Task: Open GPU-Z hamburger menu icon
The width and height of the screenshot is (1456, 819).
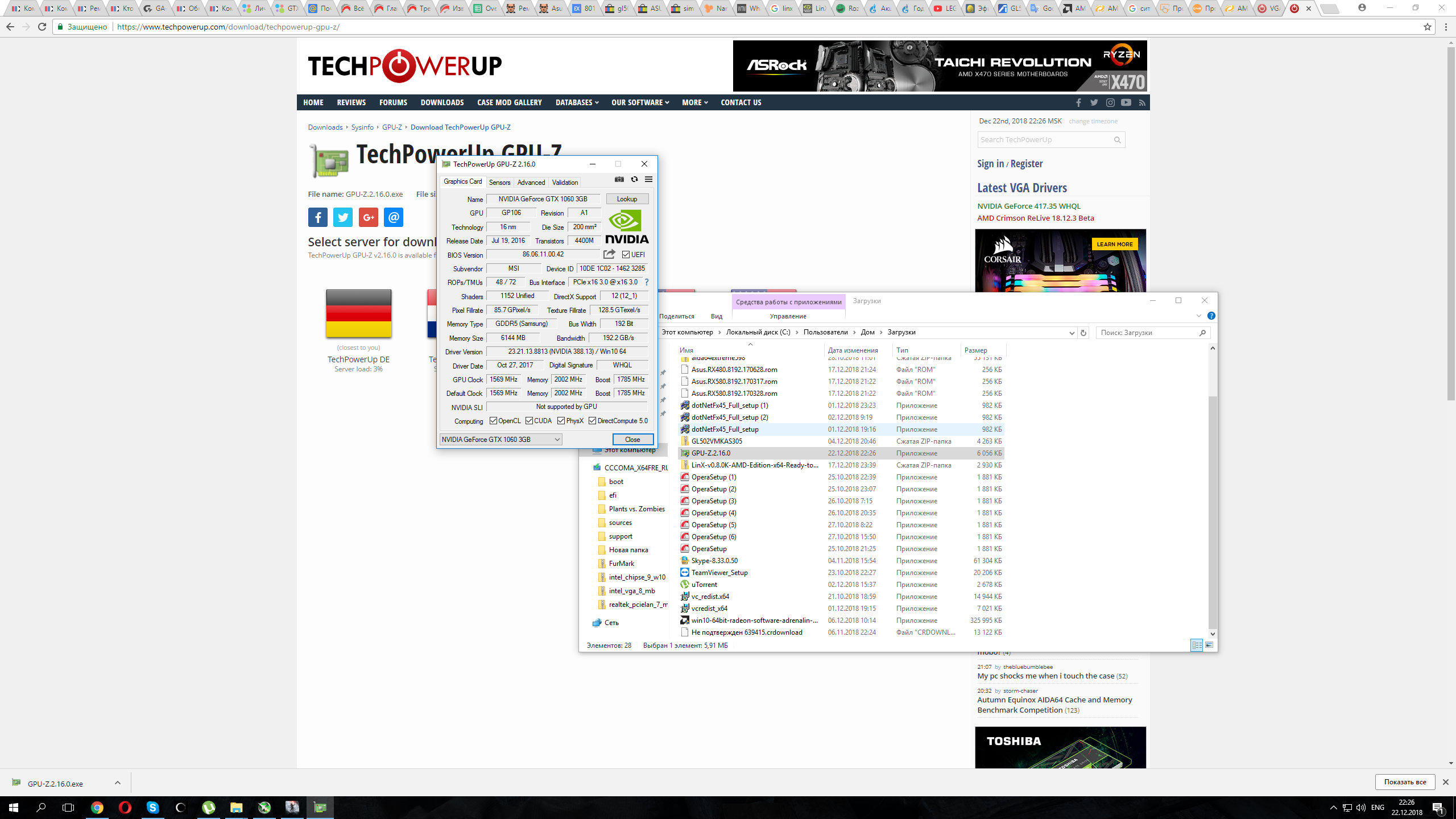Action: click(648, 180)
